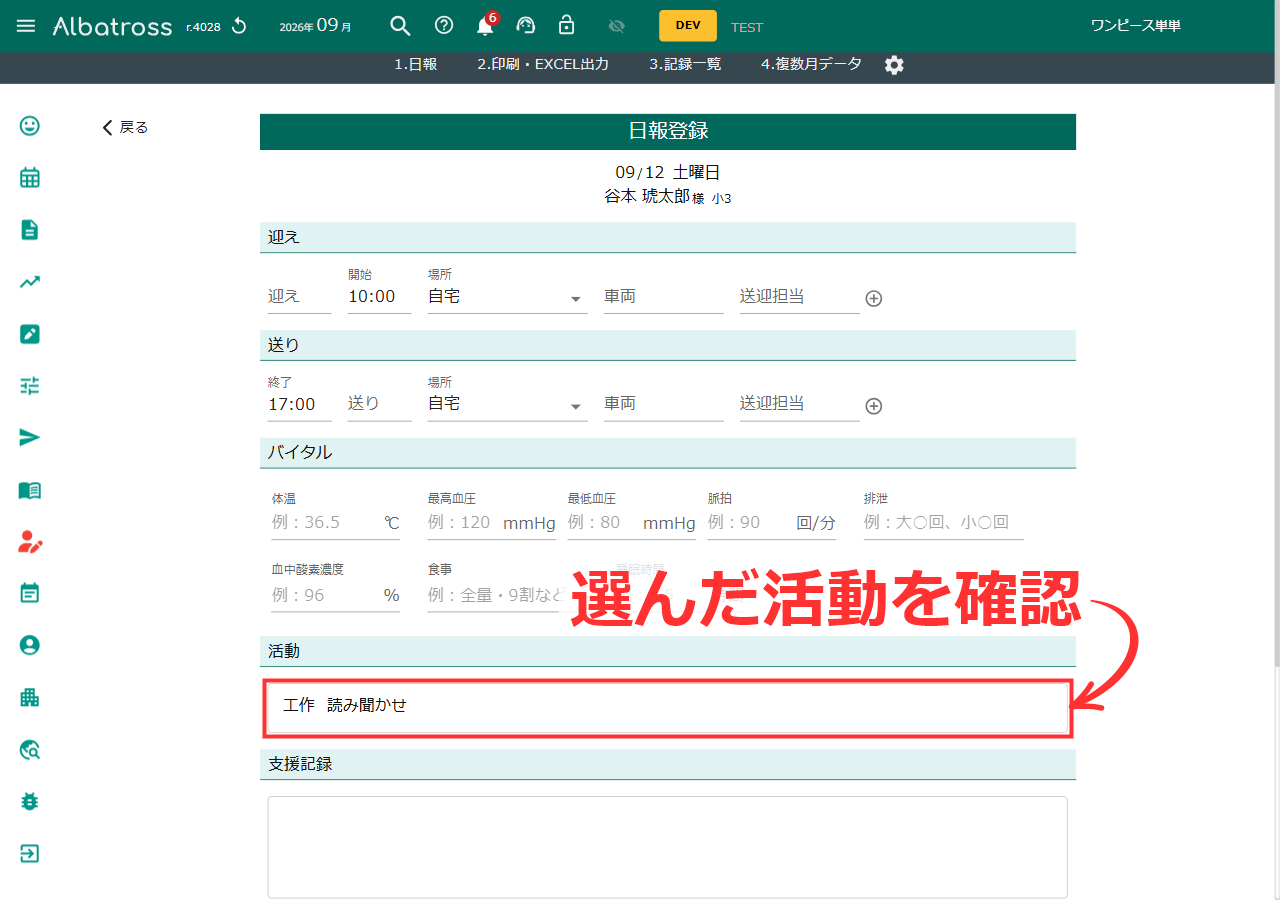Open the account circle sidebar icon
The height and width of the screenshot is (900, 1280).
tap(30, 646)
